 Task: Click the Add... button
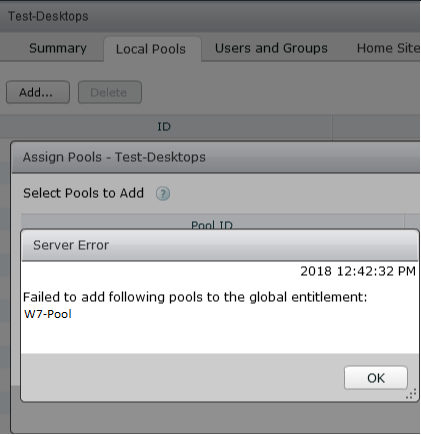38,92
